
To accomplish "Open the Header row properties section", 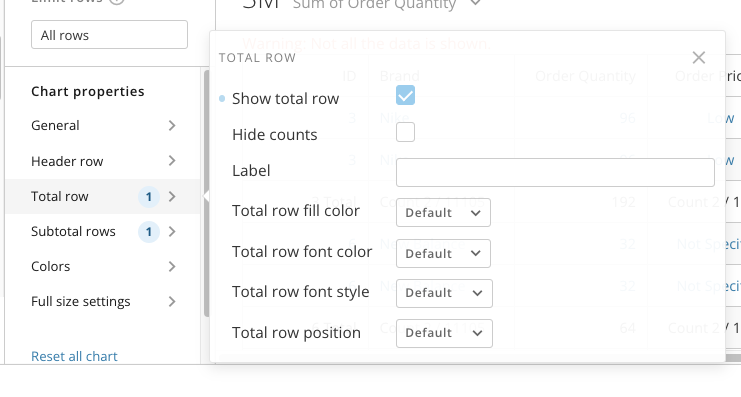I will pos(103,161).
